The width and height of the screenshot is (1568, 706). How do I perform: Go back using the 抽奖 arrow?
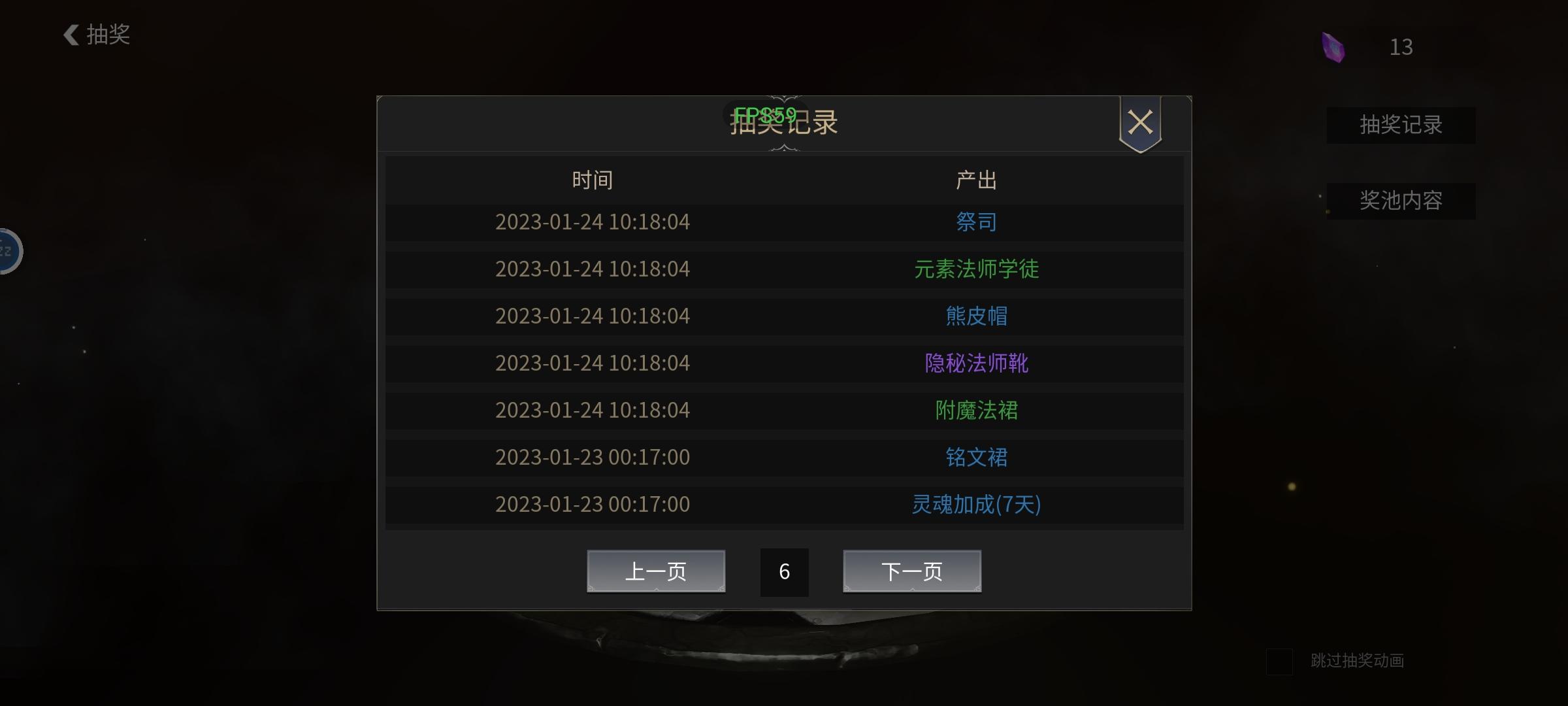[x=97, y=35]
